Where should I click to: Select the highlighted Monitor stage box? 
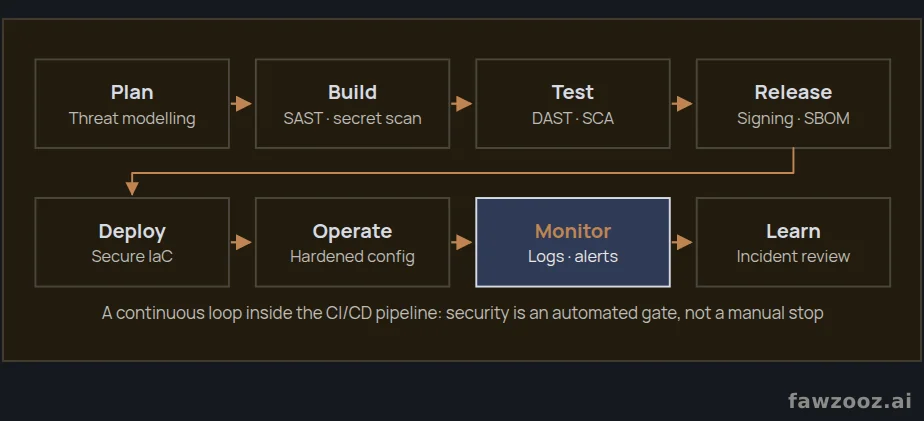point(573,242)
